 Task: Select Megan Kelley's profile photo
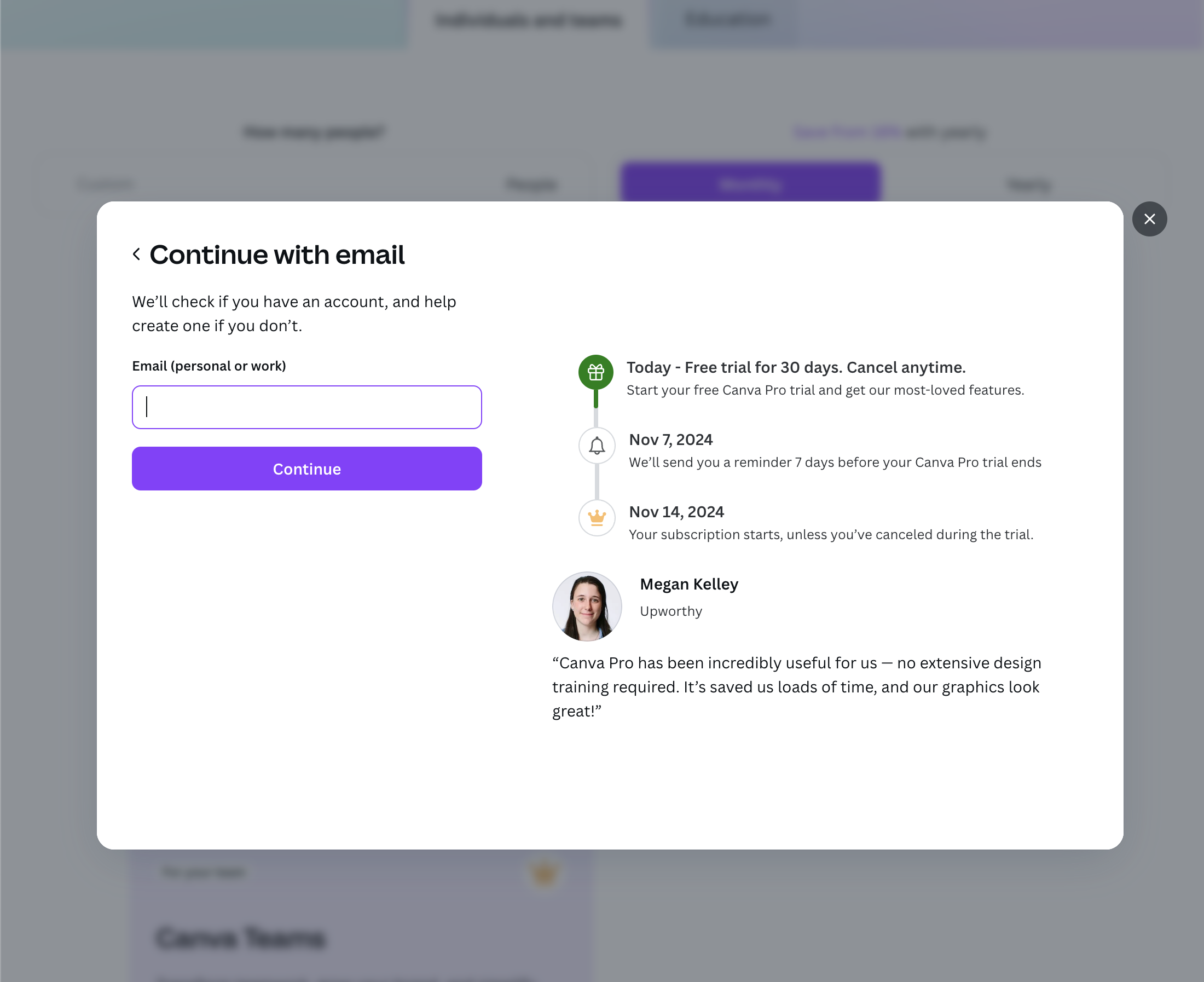click(587, 606)
